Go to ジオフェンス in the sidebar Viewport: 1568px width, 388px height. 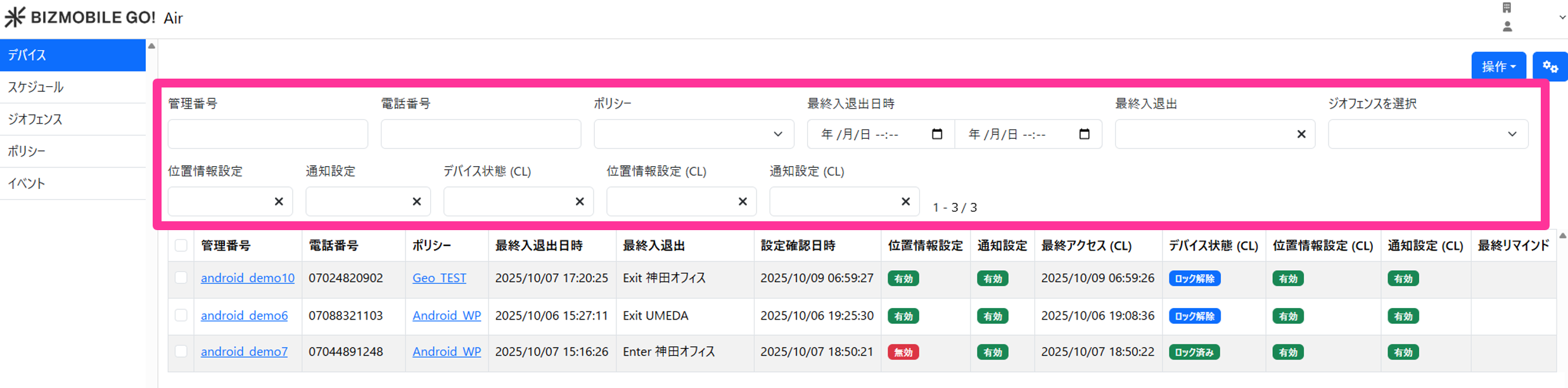coord(35,119)
